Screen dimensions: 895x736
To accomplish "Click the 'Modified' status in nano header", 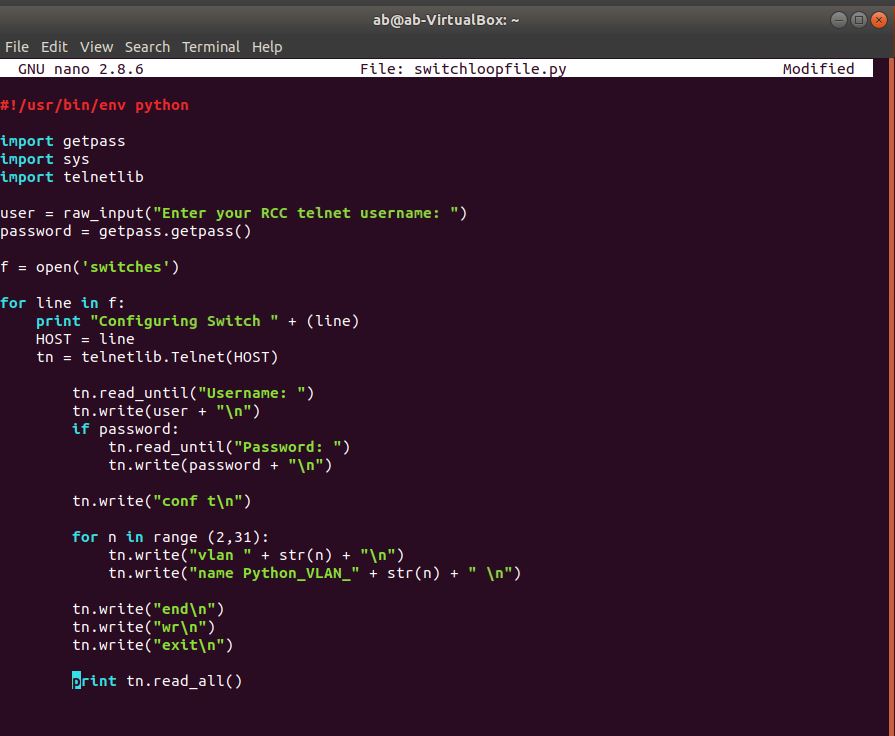I will [818, 69].
